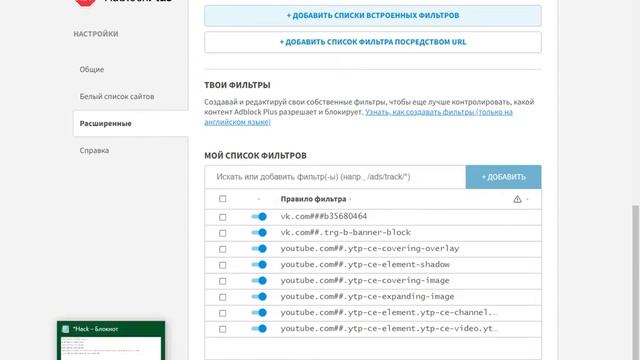
Task: Turn off ytp-ce-covering-overlay filter switch
Action: (x=259, y=249)
